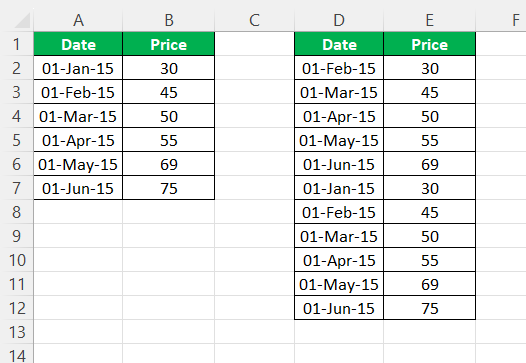
Task: Select column A header
Action: tap(78, 20)
